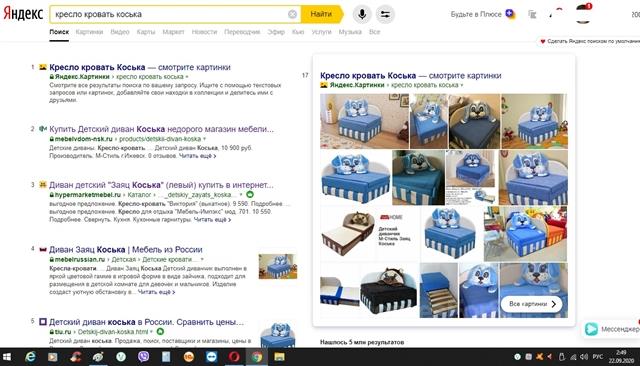Viewport: 640px width, 366px height.
Task: Open the Yandex Messenger icon
Action: (591, 329)
